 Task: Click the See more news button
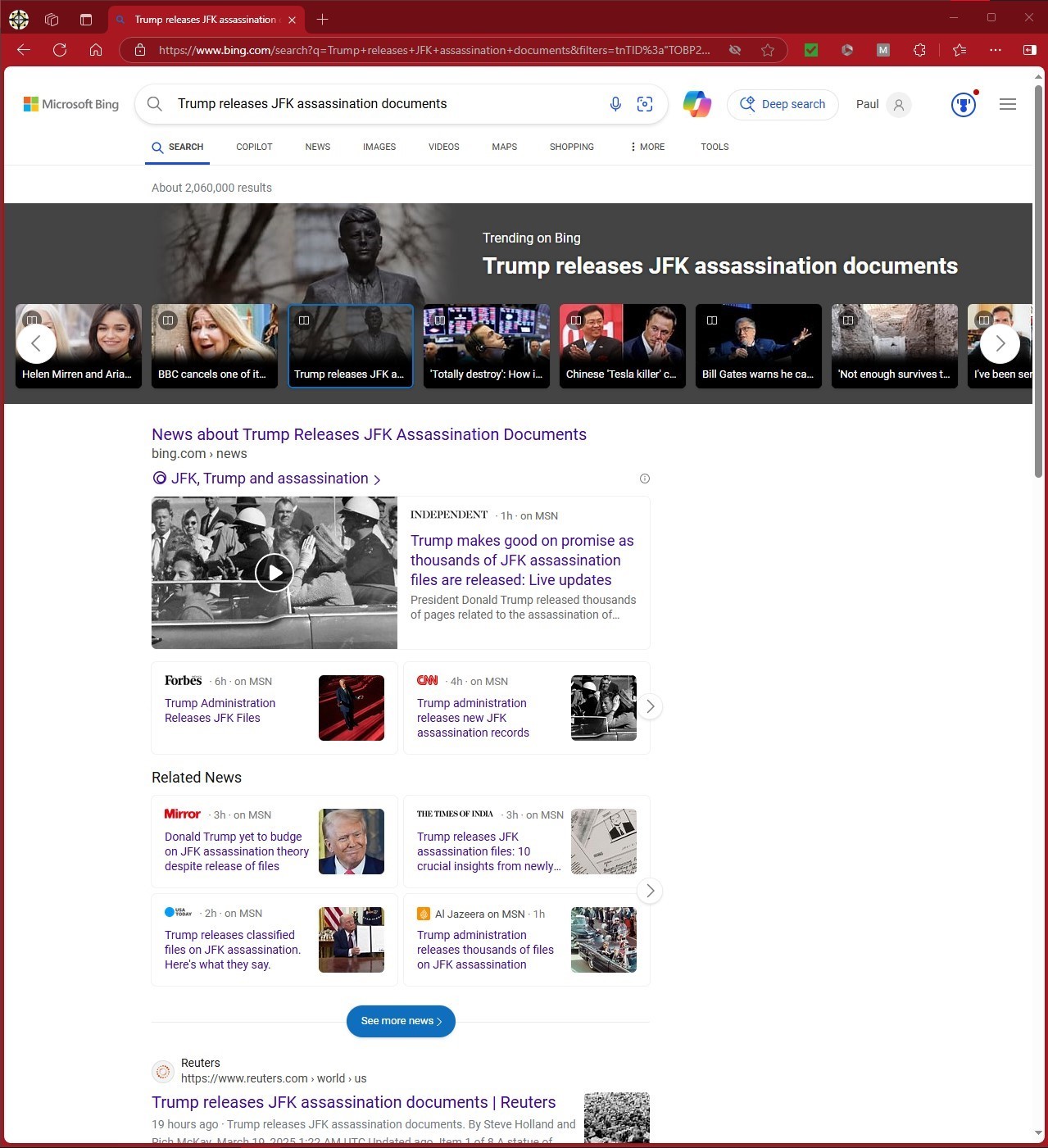(x=401, y=1021)
